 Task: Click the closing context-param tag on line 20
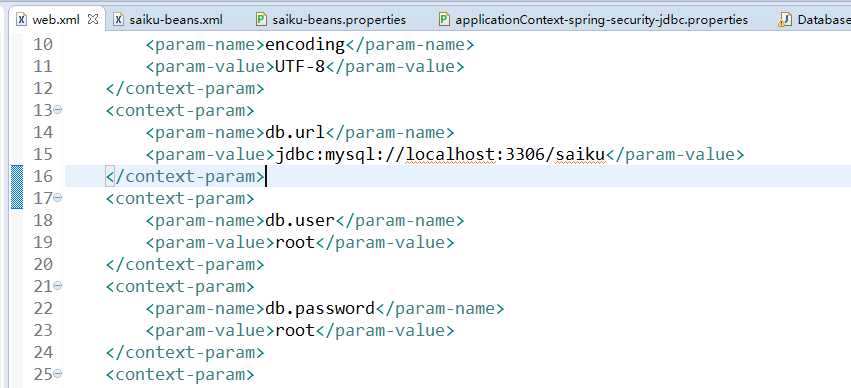click(x=185, y=264)
